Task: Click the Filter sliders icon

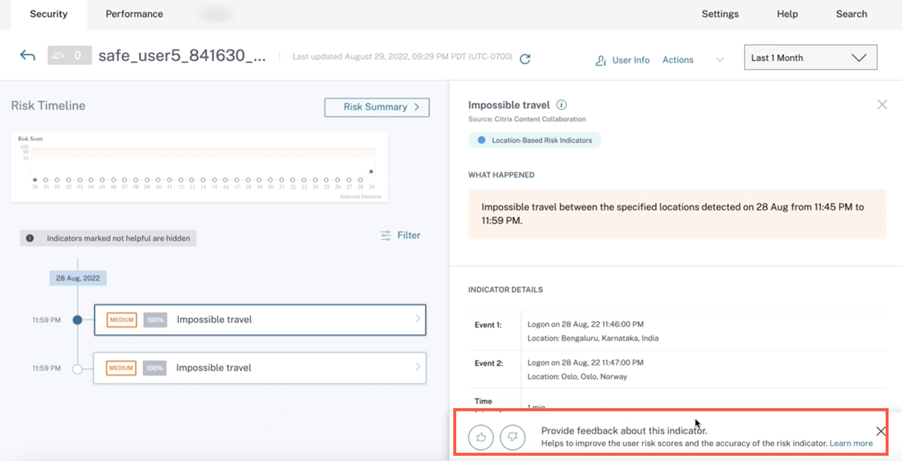Action: [x=385, y=235]
